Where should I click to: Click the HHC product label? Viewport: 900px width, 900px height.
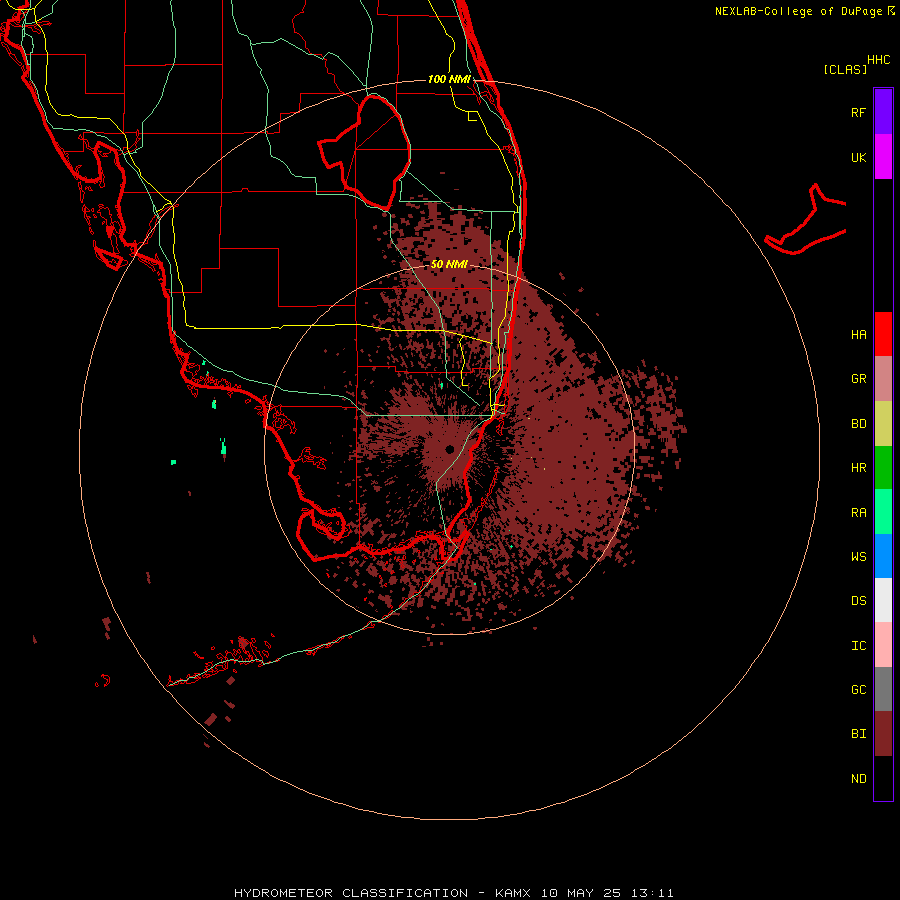pyautogui.click(x=878, y=60)
